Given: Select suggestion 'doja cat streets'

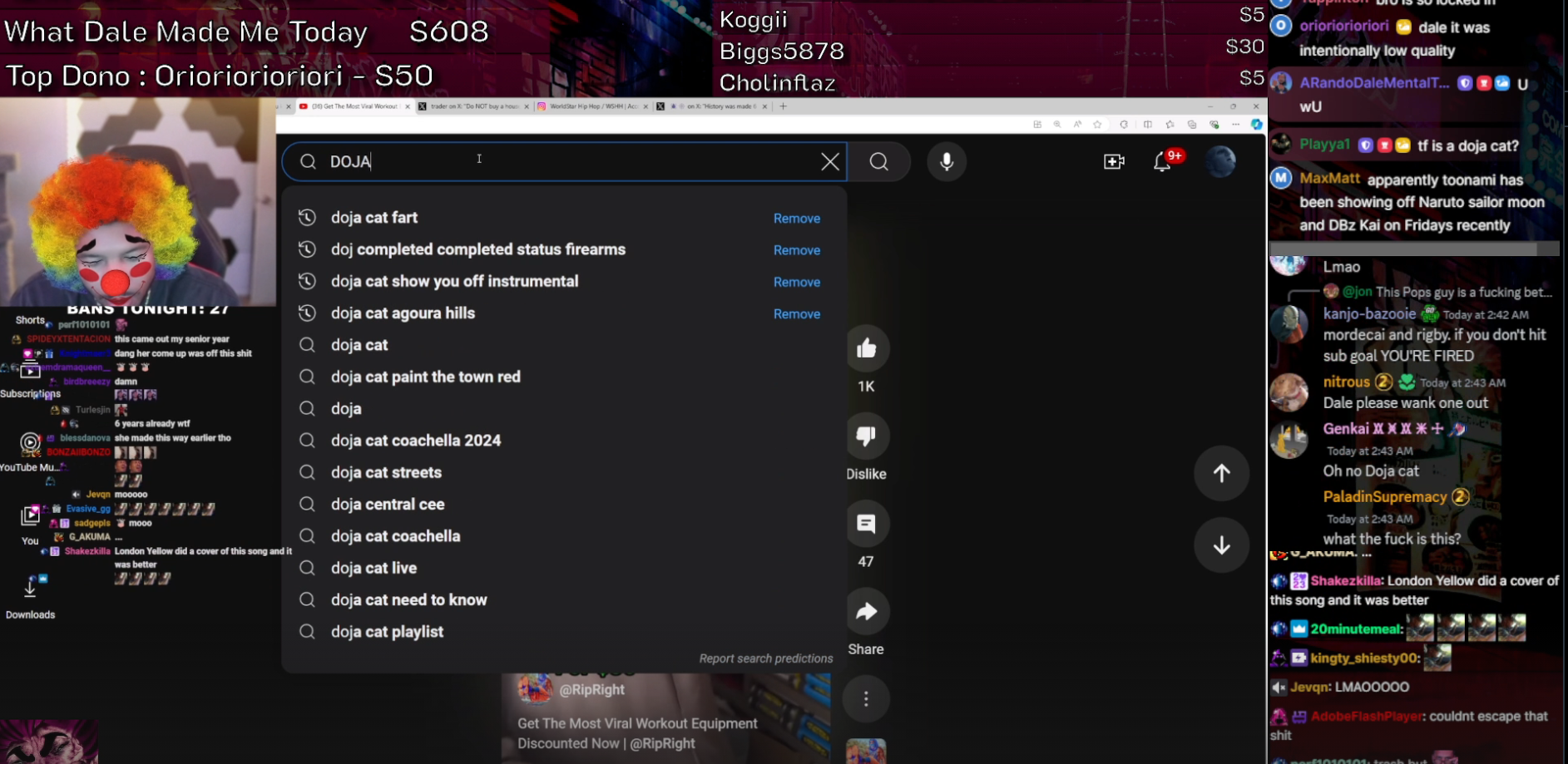Looking at the screenshot, I should tap(386, 472).
